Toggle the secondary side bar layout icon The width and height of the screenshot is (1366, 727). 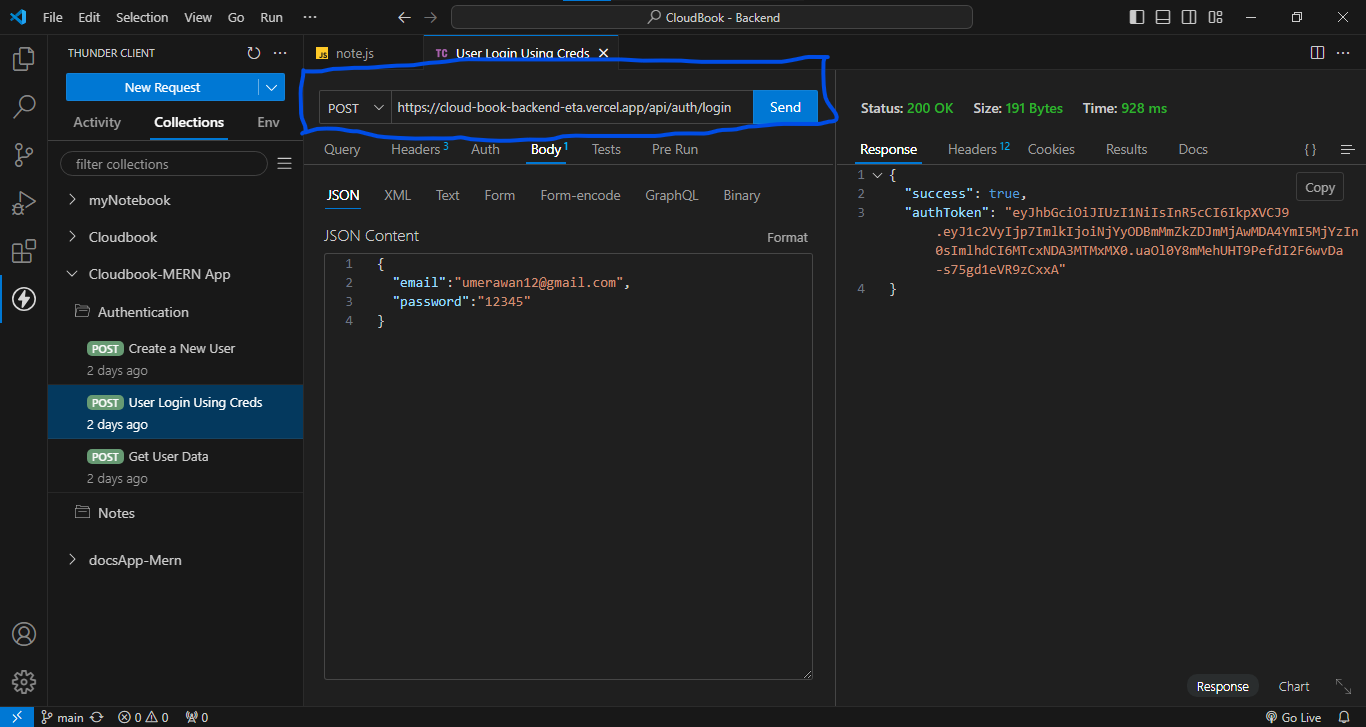(1189, 17)
